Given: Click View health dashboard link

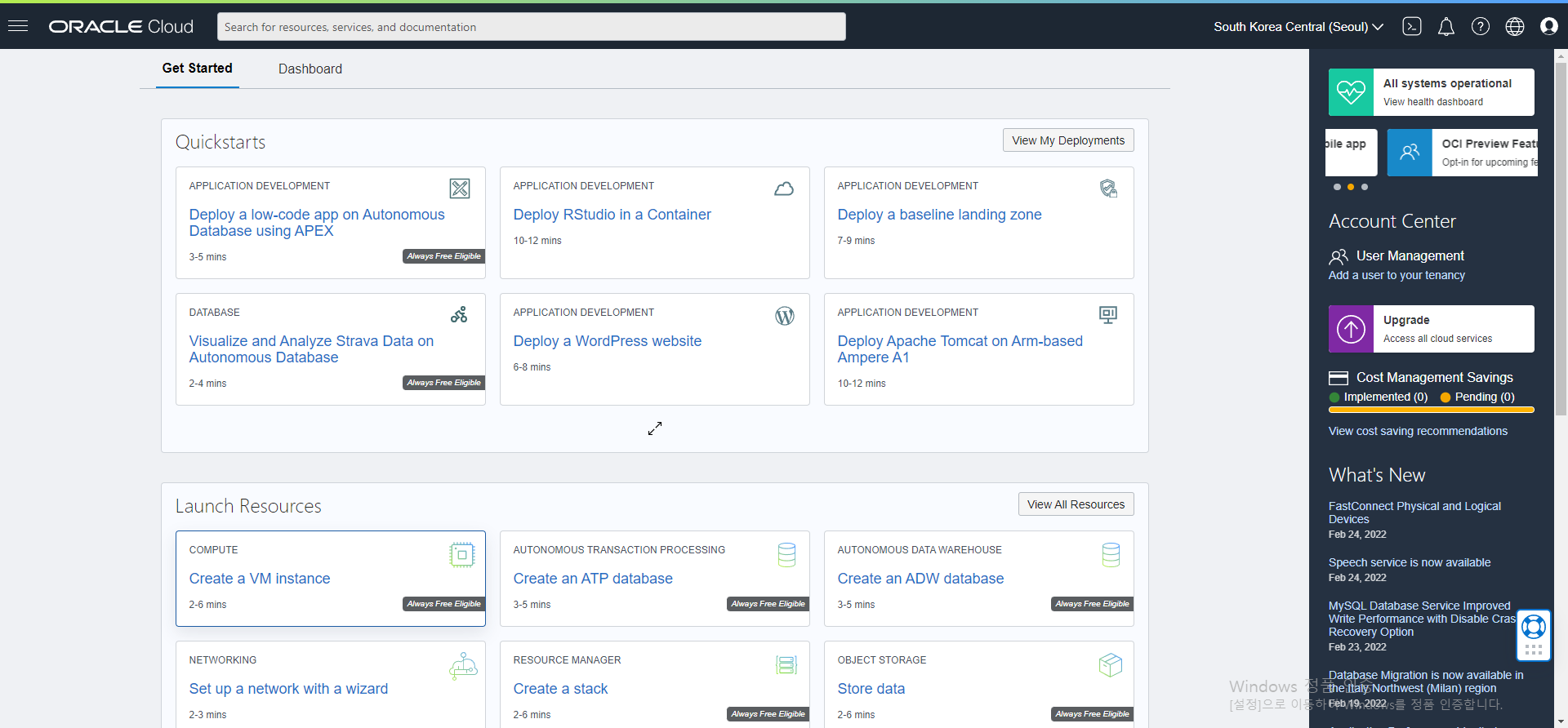Looking at the screenshot, I should click(1433, 102).
